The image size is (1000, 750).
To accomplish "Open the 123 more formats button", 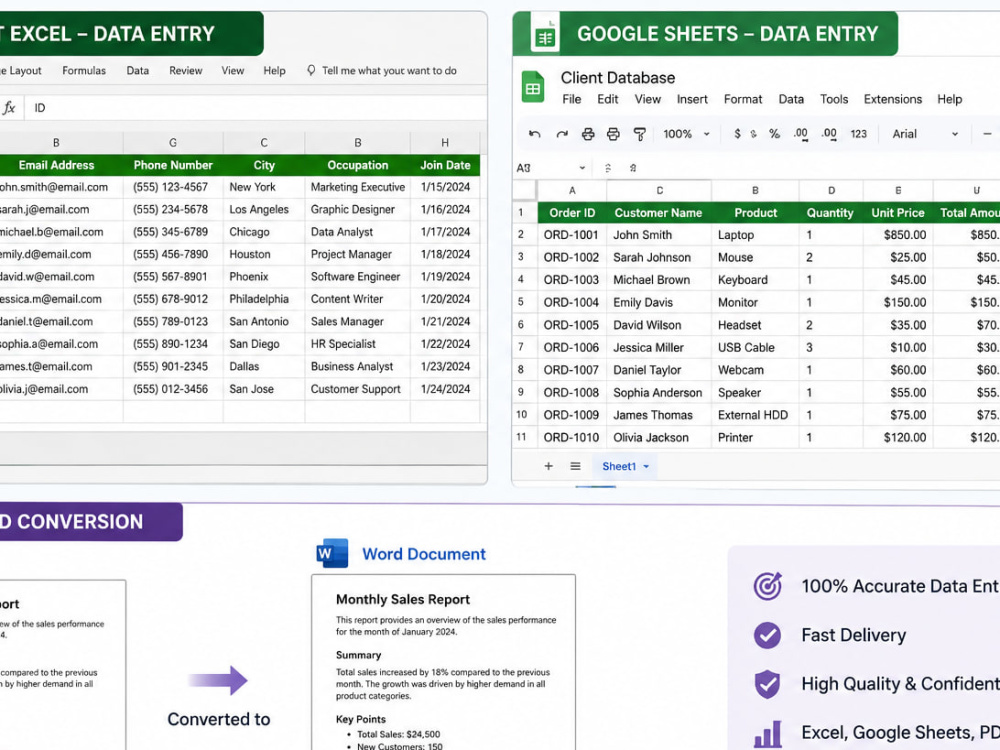I will (858, 134).
